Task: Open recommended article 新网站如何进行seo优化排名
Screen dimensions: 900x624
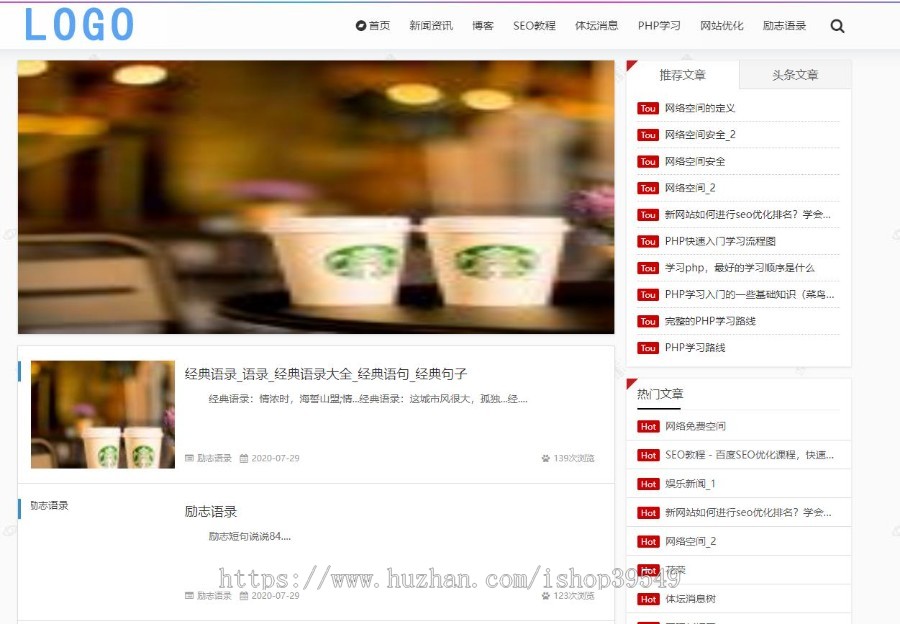Action: 747,214
